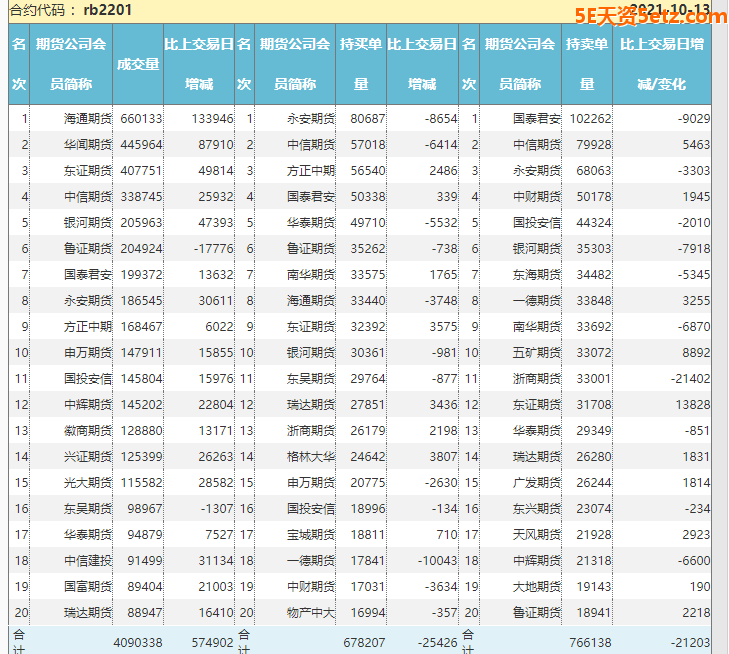Click volume value 88947

(x=145, y=613)
